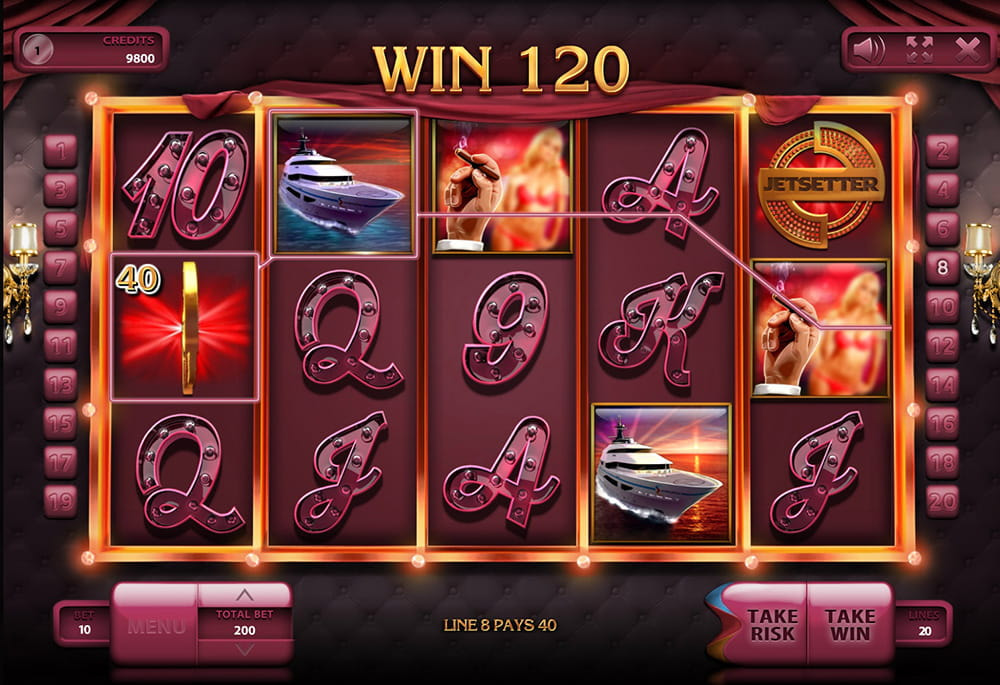This screenshot has height=685, width=1000.
Task: Decrease total bet with down arrow
Action: (244, 650)
